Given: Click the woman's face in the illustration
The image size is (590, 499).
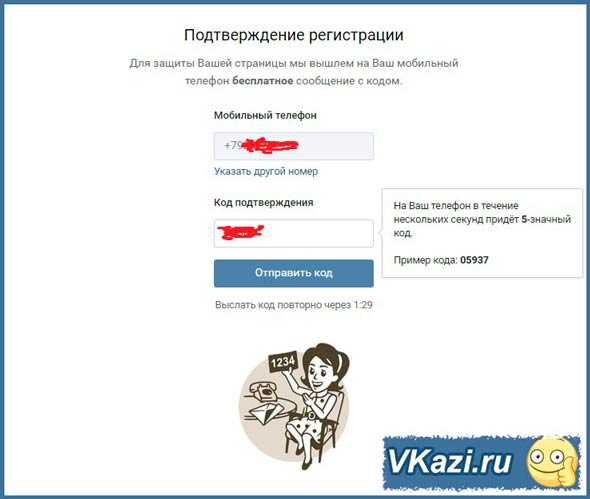Looking at the screenshot, I should point(321,373).
